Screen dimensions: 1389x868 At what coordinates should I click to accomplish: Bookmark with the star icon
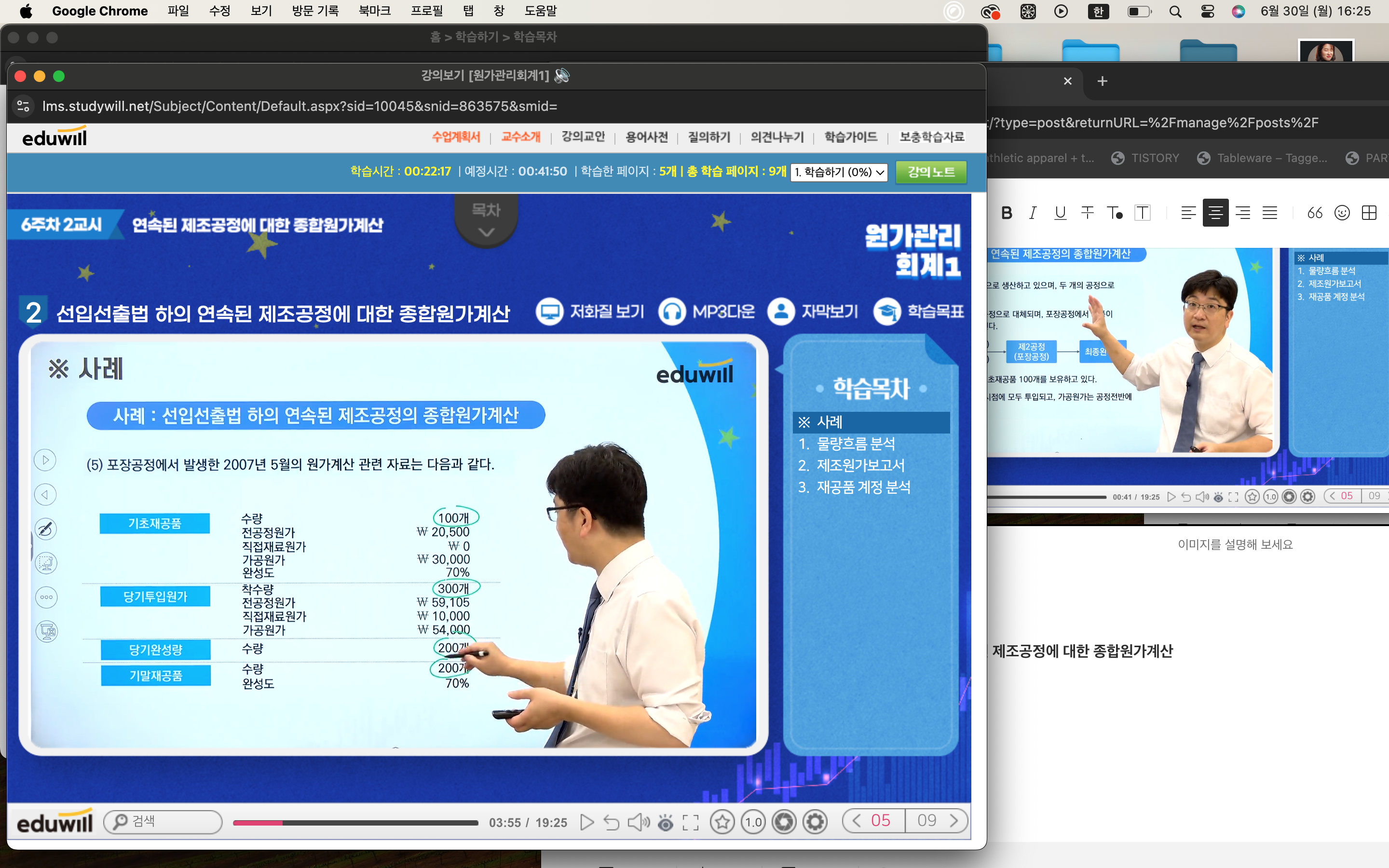click(x=722, y=822)
